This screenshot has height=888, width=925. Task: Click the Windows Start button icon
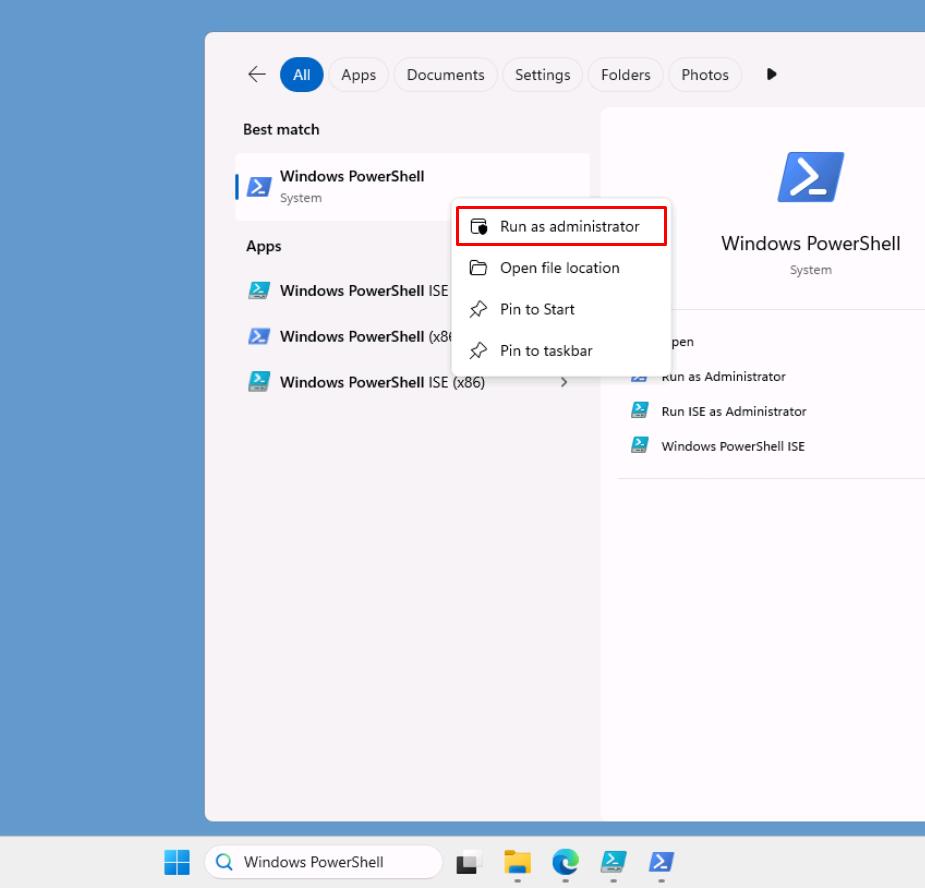tap(177, 862)
